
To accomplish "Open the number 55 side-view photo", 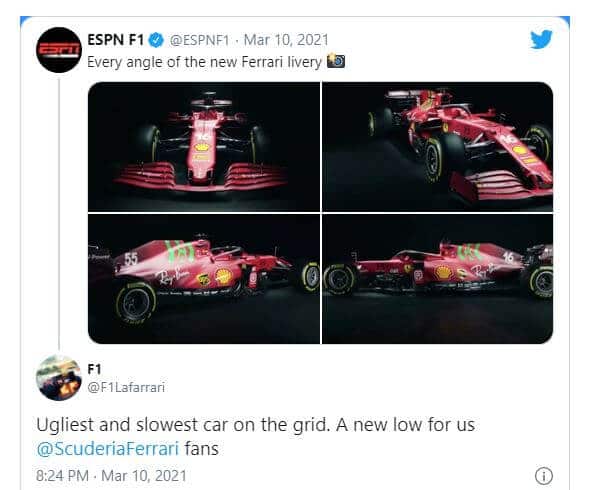I will click(x=204, y=279).
